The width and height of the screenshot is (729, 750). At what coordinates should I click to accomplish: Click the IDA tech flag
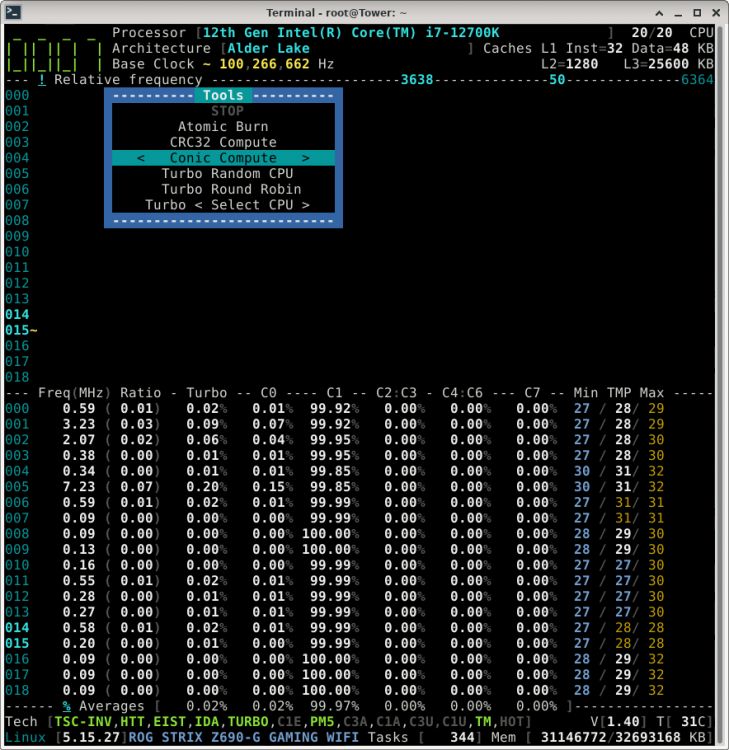point(207,722)
